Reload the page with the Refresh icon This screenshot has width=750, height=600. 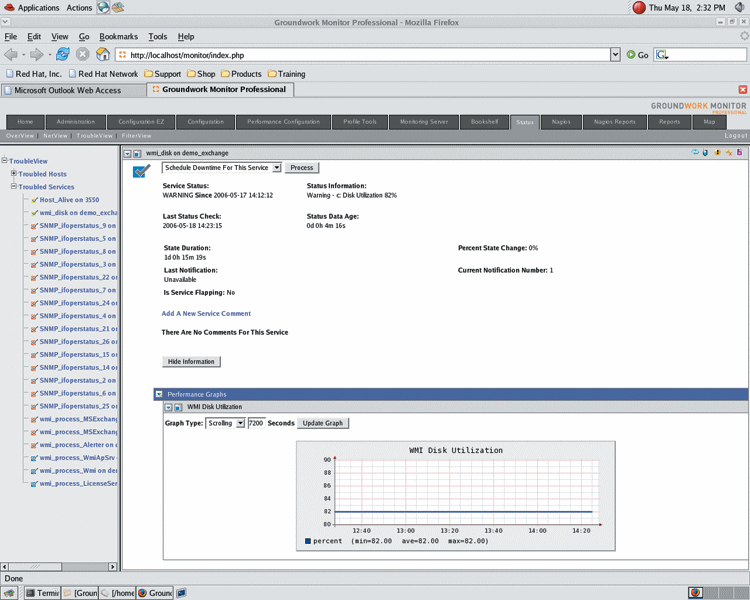[x=63, y=54]
